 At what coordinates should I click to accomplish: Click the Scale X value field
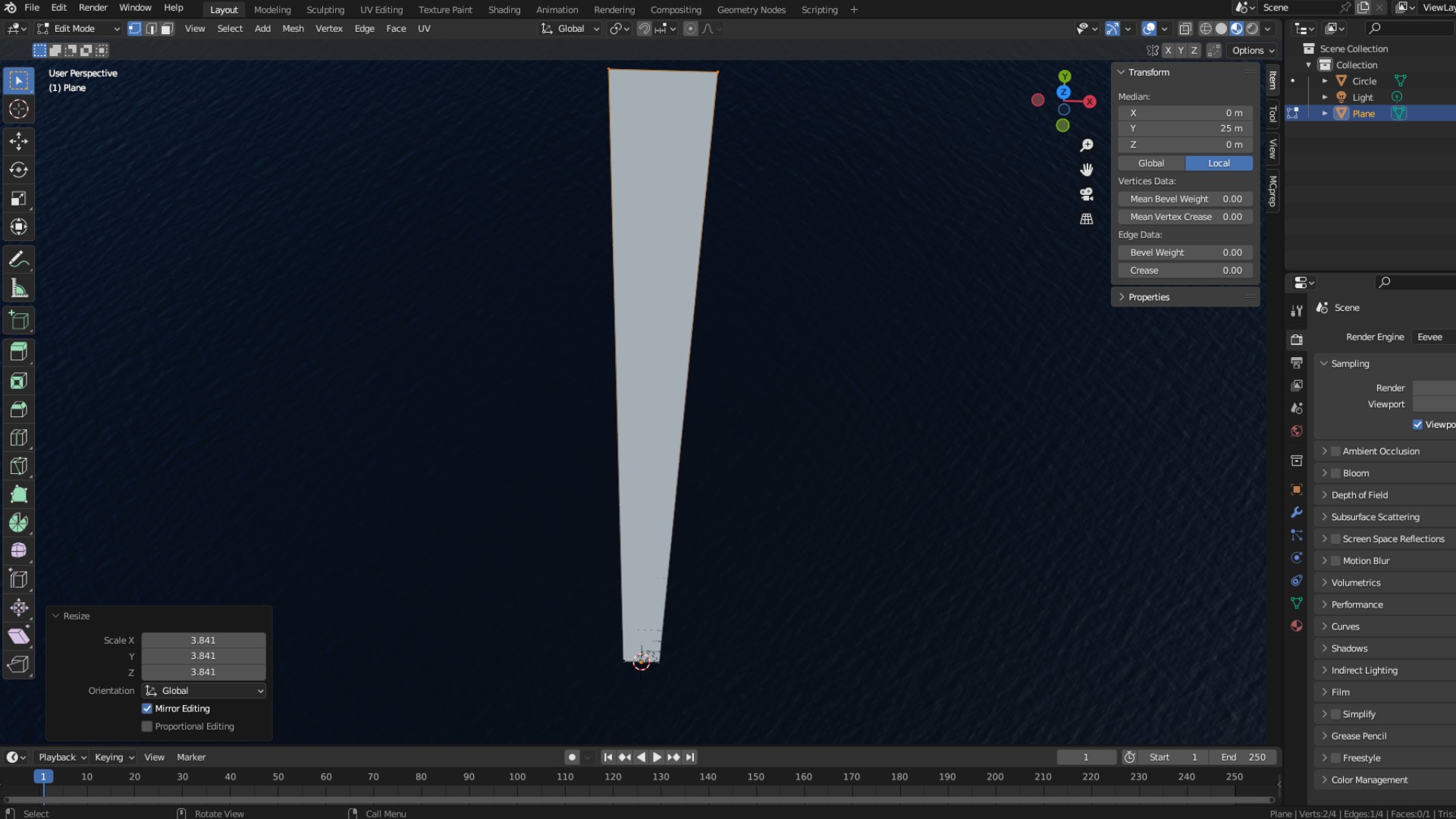203,640
